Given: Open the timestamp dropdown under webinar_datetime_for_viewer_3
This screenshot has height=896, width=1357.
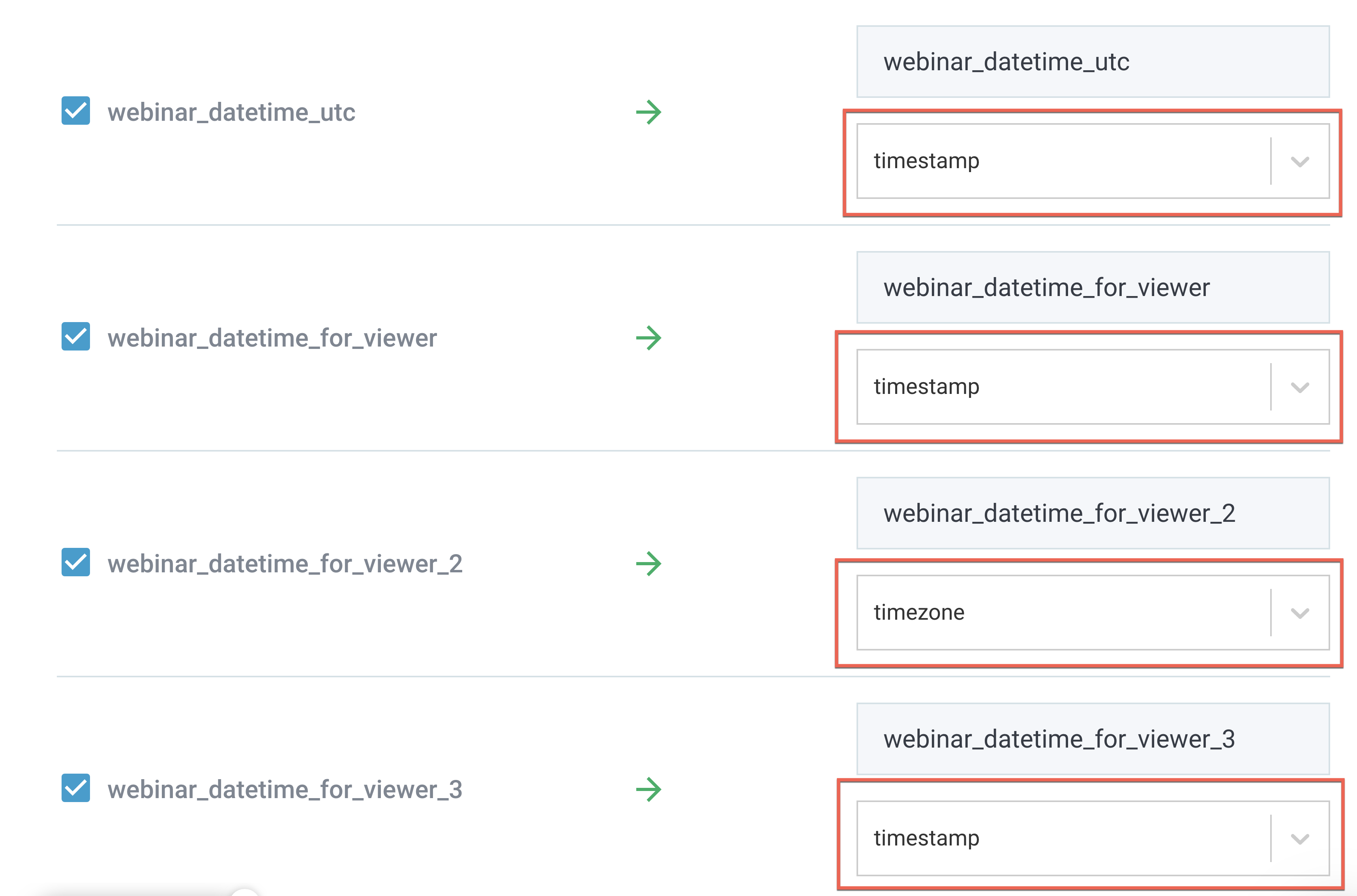Looking at the screenshot, I should 1093,838.
